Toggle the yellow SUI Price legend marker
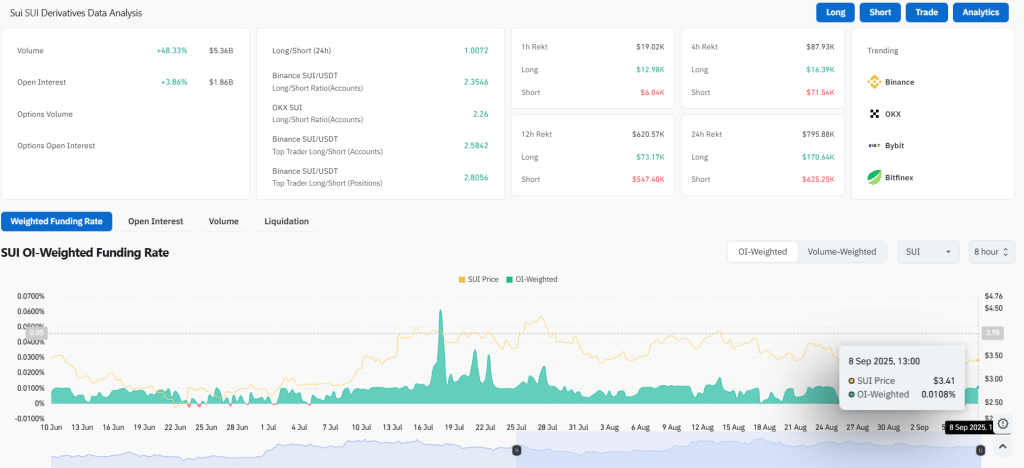This screenshot has height=468, width=1024. coord(462,279)
